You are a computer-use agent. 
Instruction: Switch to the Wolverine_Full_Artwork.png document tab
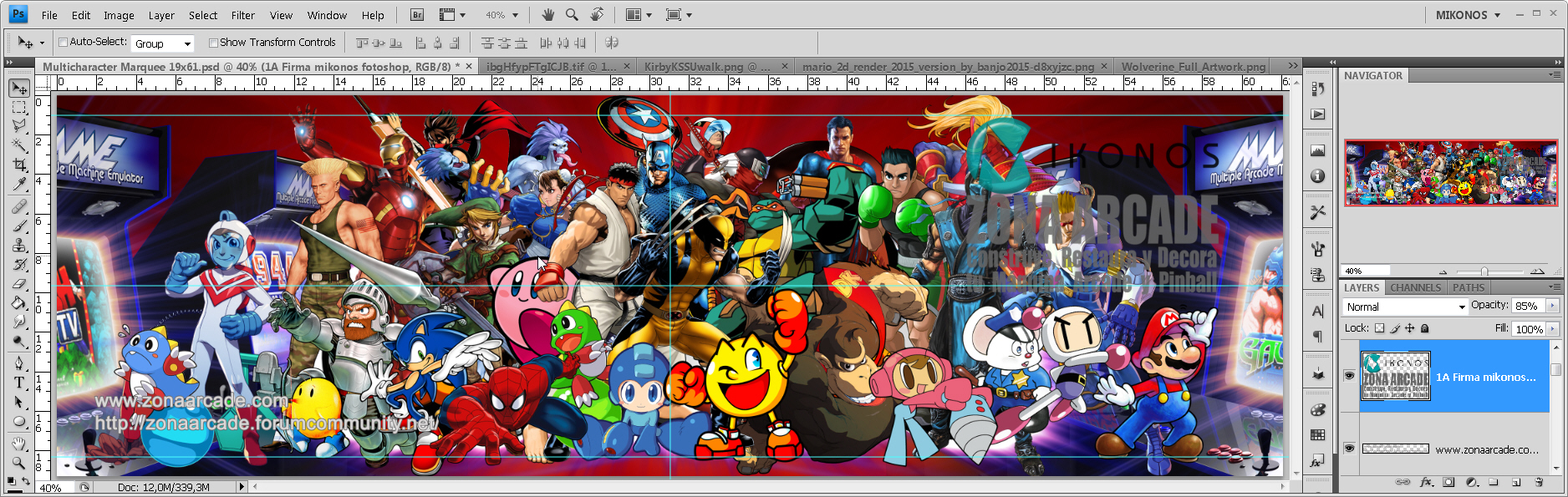pos(1193,66)
